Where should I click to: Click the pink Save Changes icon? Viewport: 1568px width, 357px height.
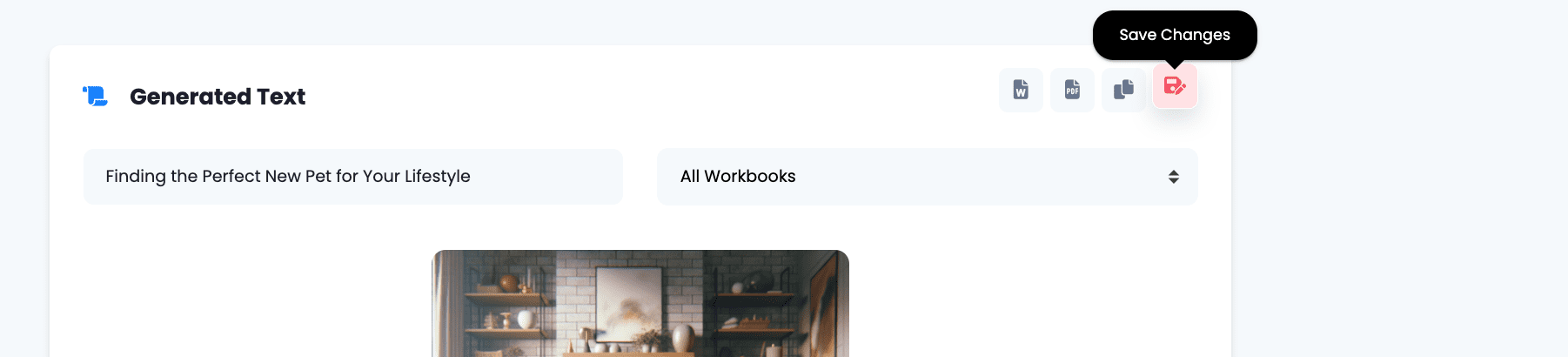point(1175,86)
